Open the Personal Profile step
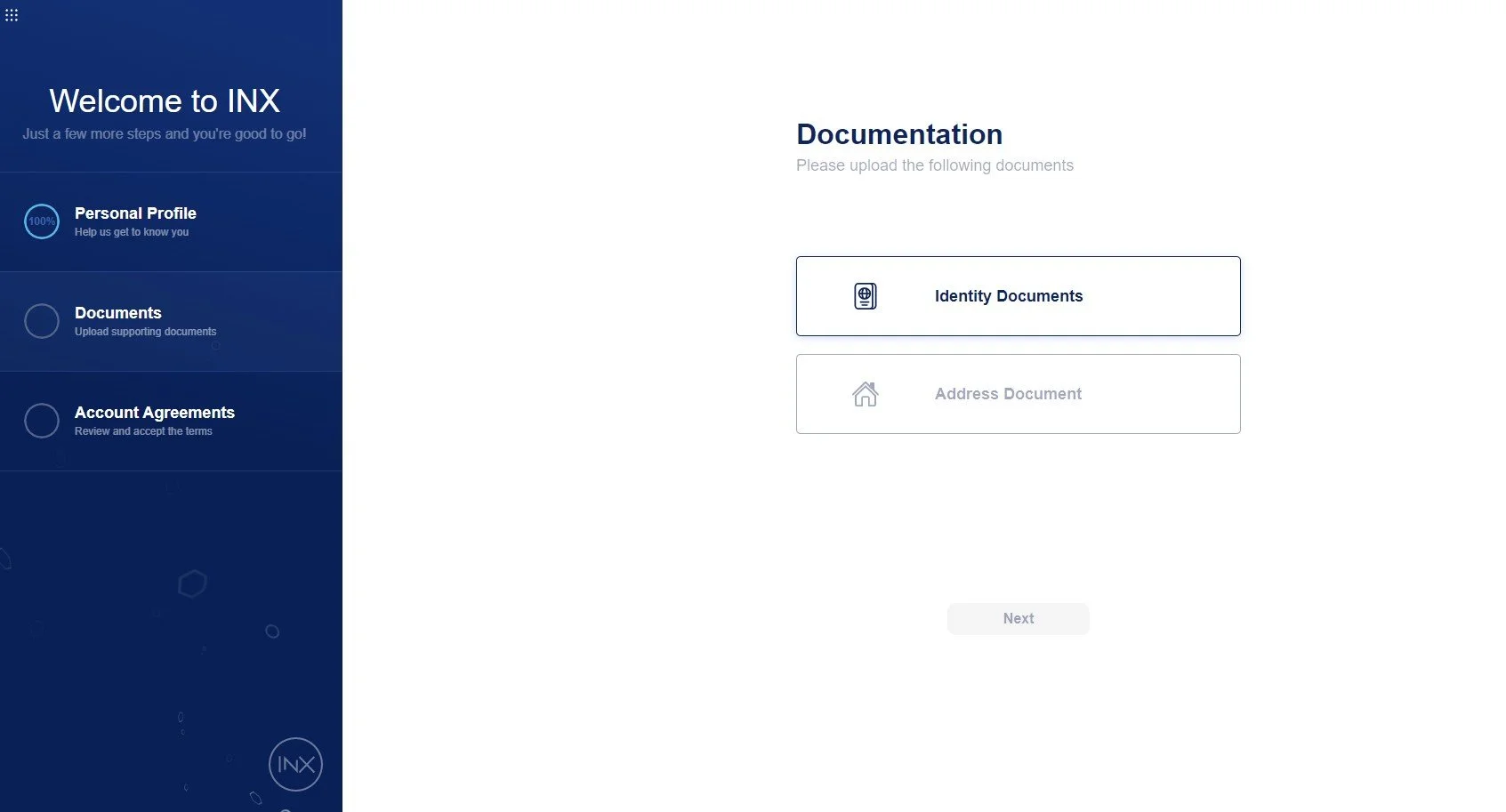The image size is (1506, 812). (x=171, y=221)
